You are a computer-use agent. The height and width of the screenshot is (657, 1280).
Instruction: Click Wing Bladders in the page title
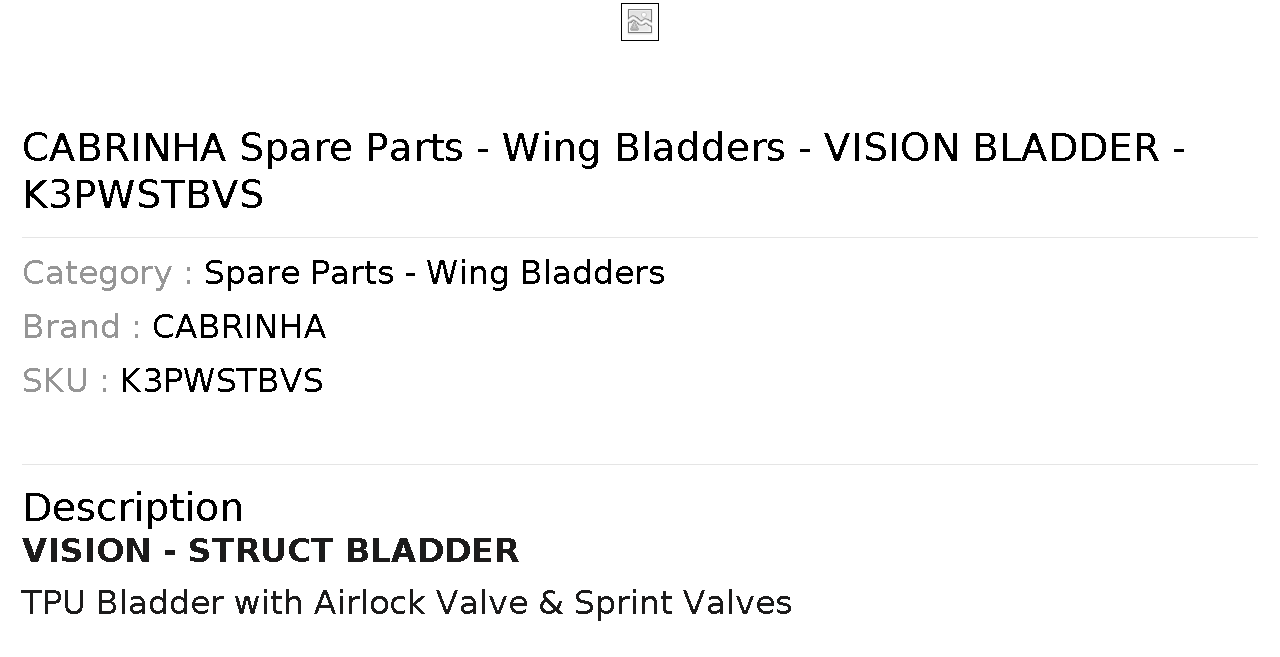click(x=644, y=148)
